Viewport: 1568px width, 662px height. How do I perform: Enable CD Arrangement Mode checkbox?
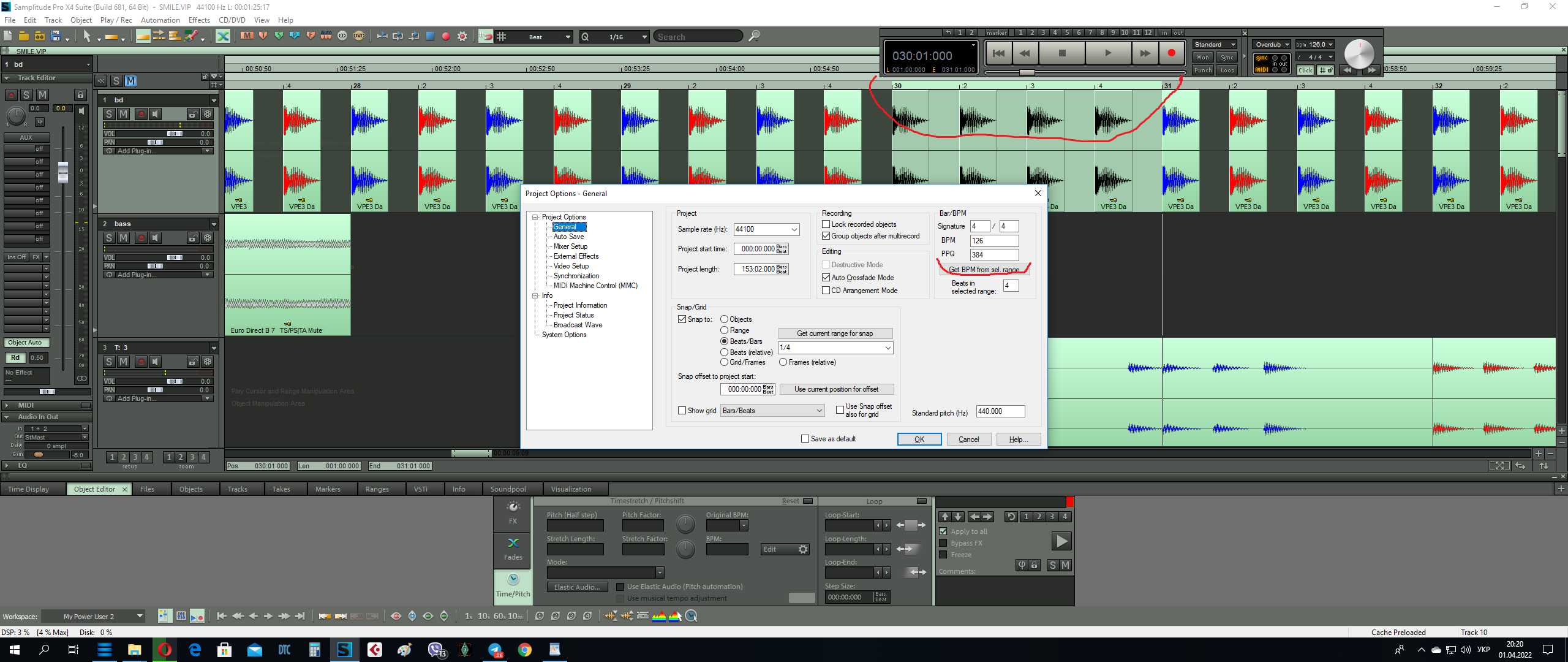pyautogui.click(x=826, y=291)
